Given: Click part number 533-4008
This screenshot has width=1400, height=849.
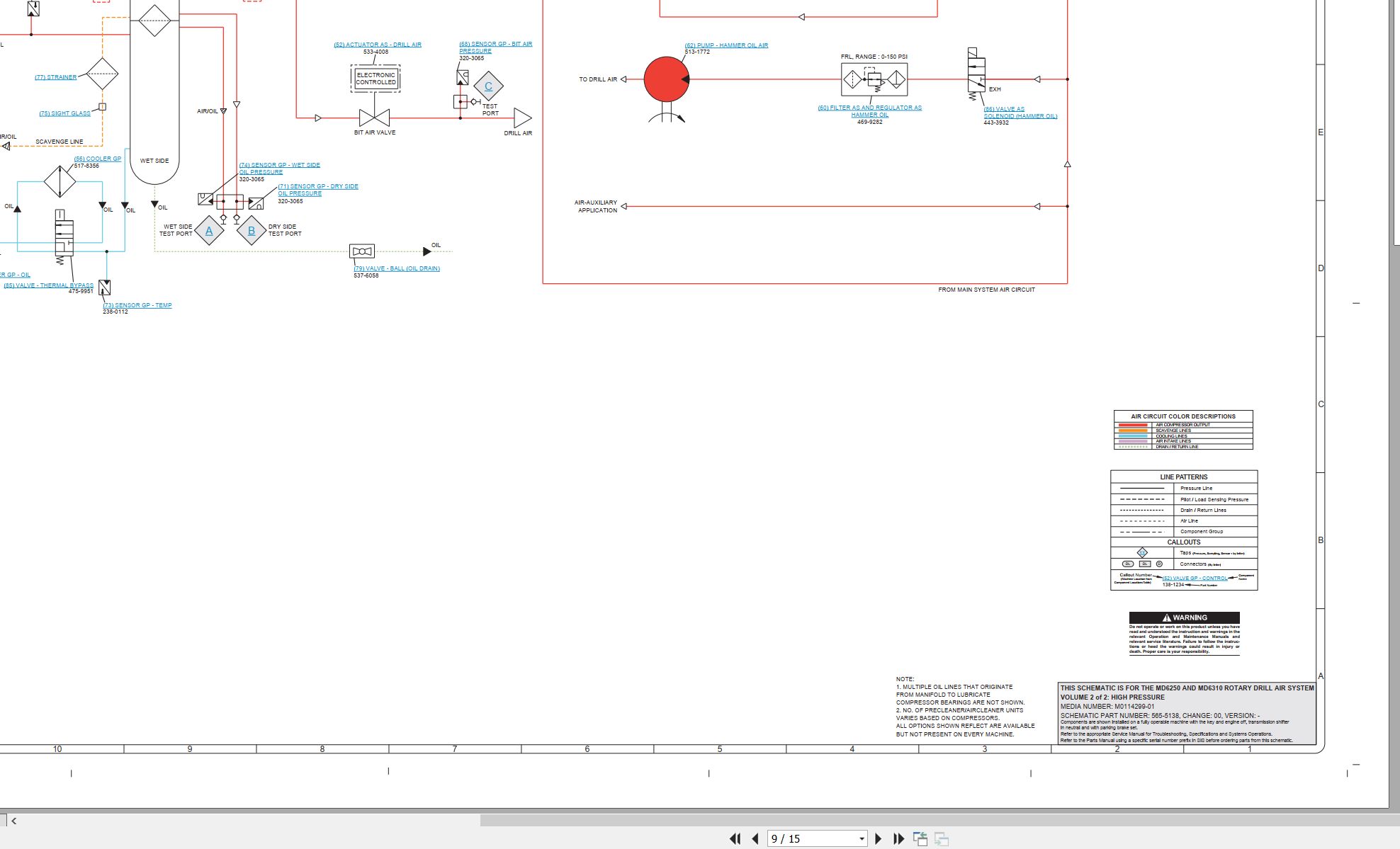Looking at the screenshot, I should (376, 52).
